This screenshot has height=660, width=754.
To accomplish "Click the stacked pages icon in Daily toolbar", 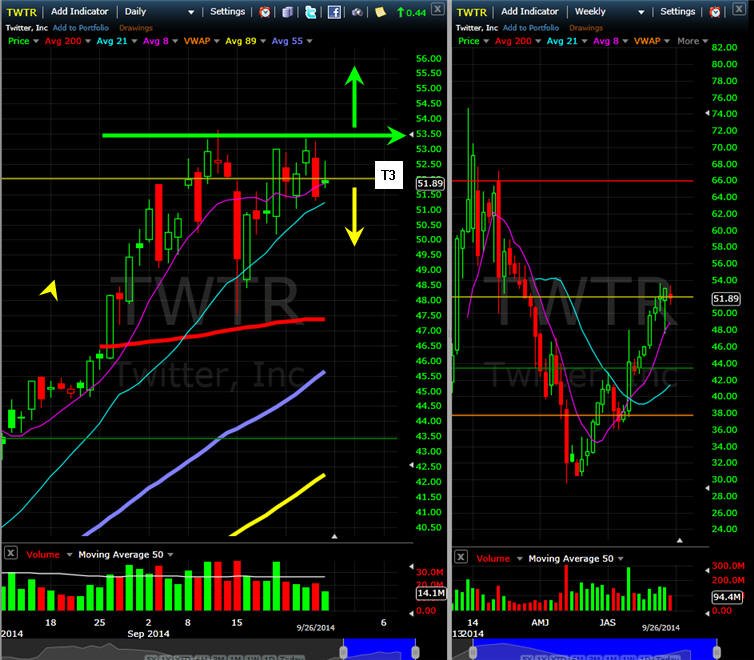I will (288, 12).
